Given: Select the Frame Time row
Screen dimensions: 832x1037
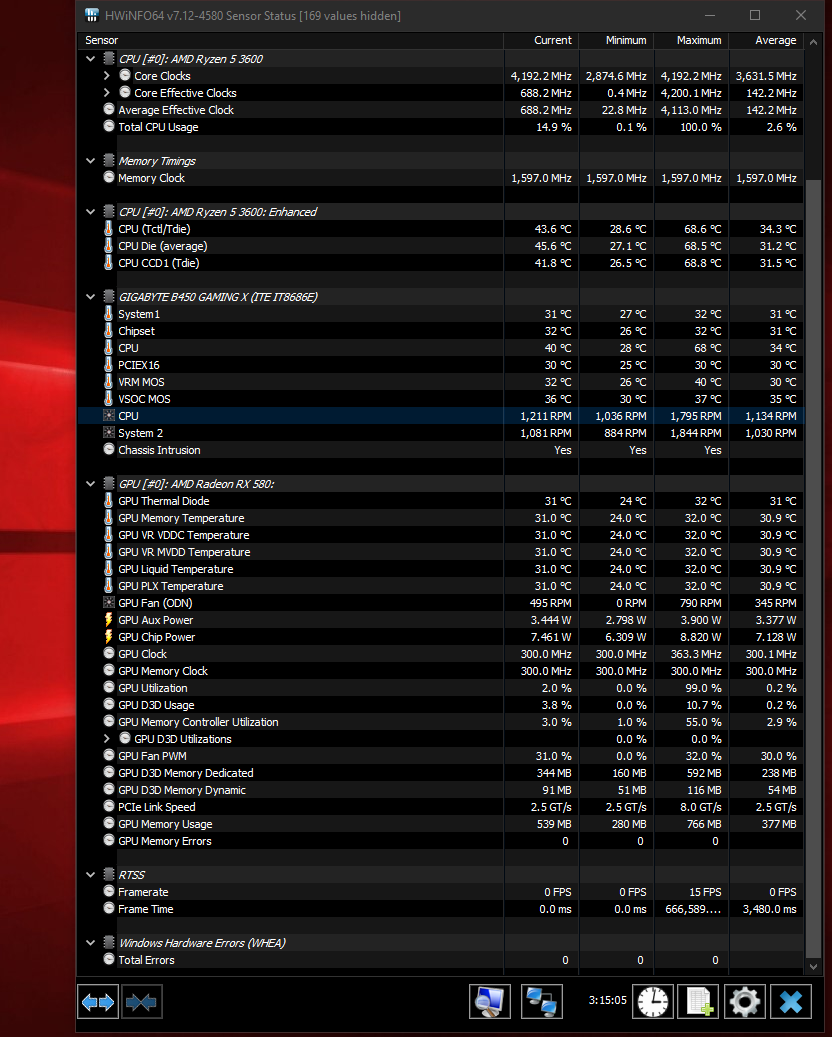Looking at the screenshot, I should tap(441, 909).
